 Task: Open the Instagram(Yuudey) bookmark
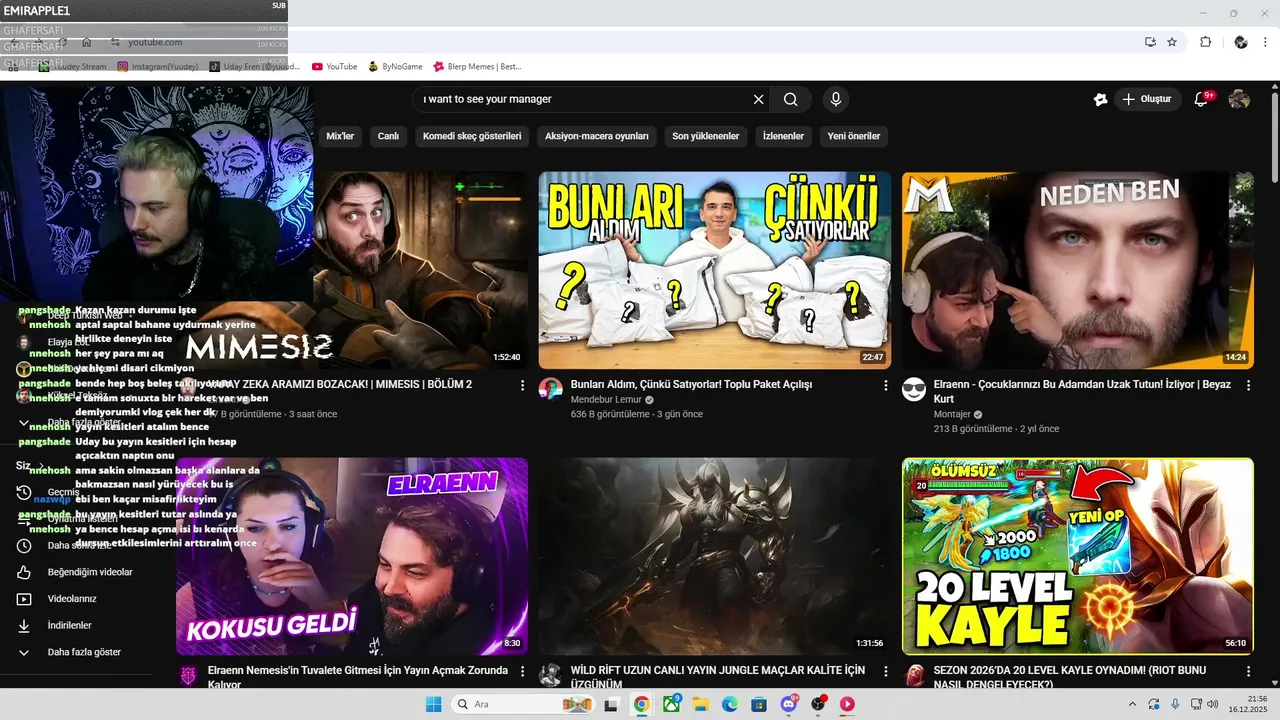click(160, 67)
